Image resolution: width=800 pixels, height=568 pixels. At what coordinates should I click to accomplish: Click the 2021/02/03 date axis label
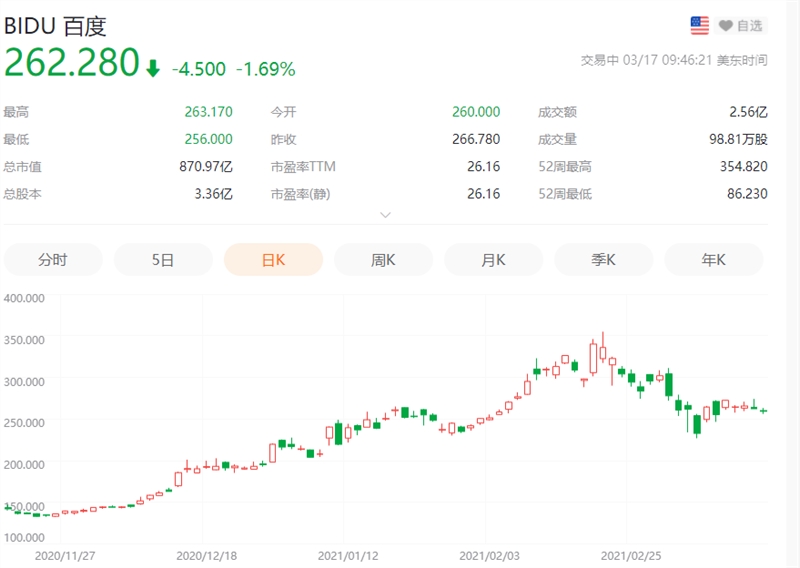(x=489, y=556)
